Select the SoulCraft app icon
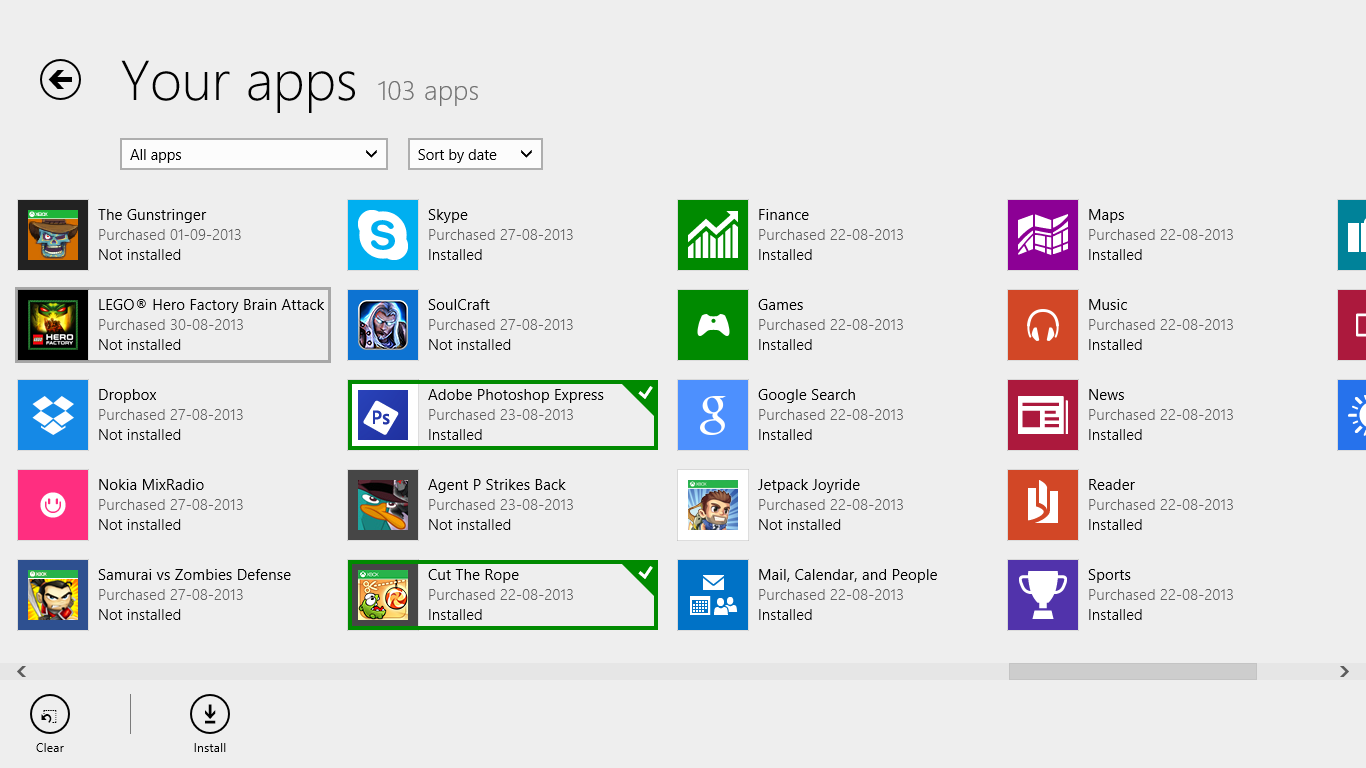 (383, 325)
